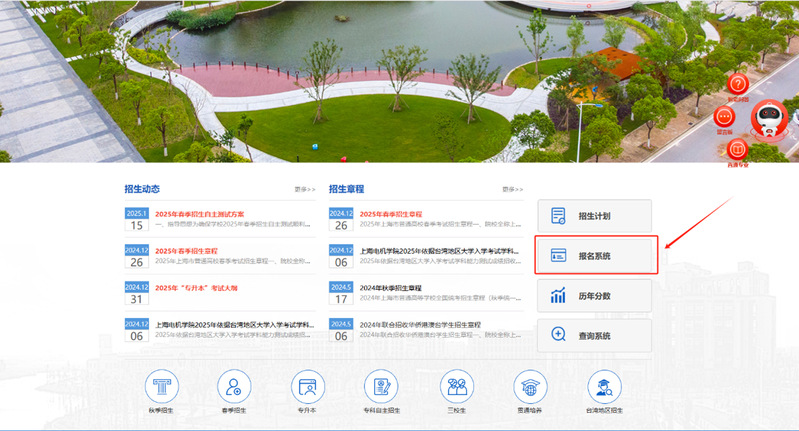Viewport: 799px width, 431px height.
Task: Open the 专科自主招生 icon
Action: pyautogui.click(x=382, y=386)
